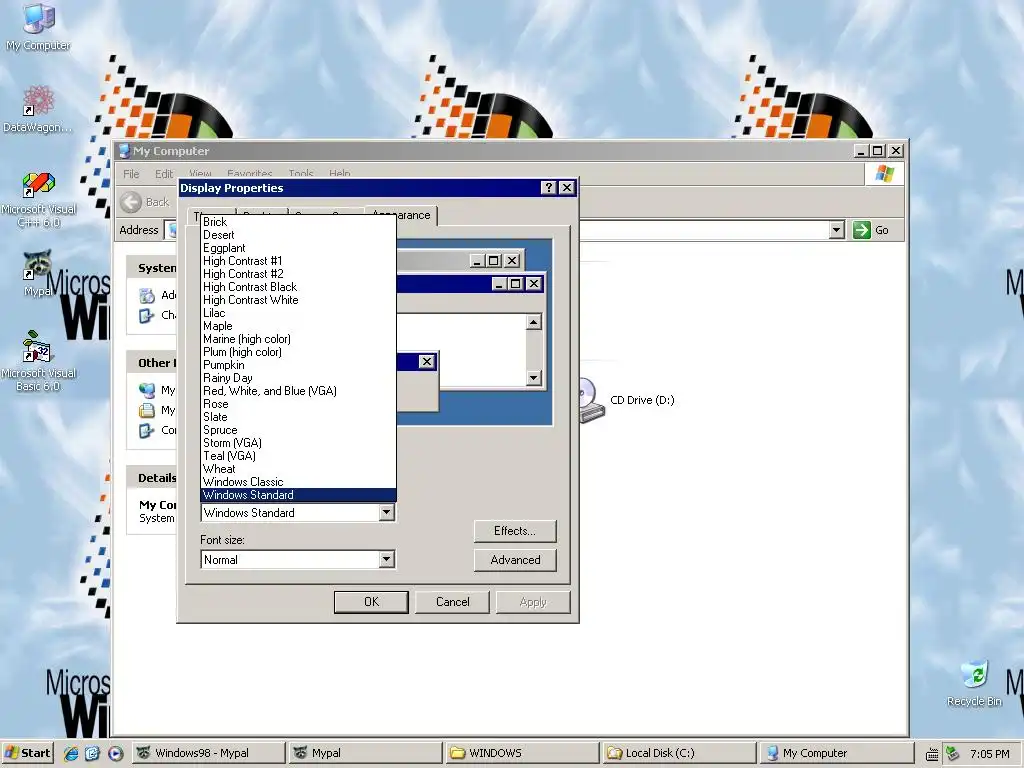This screenshot has width=1024, height=768.
Task: Click the CD Drive (D:) icon
Action: point(592,400)
